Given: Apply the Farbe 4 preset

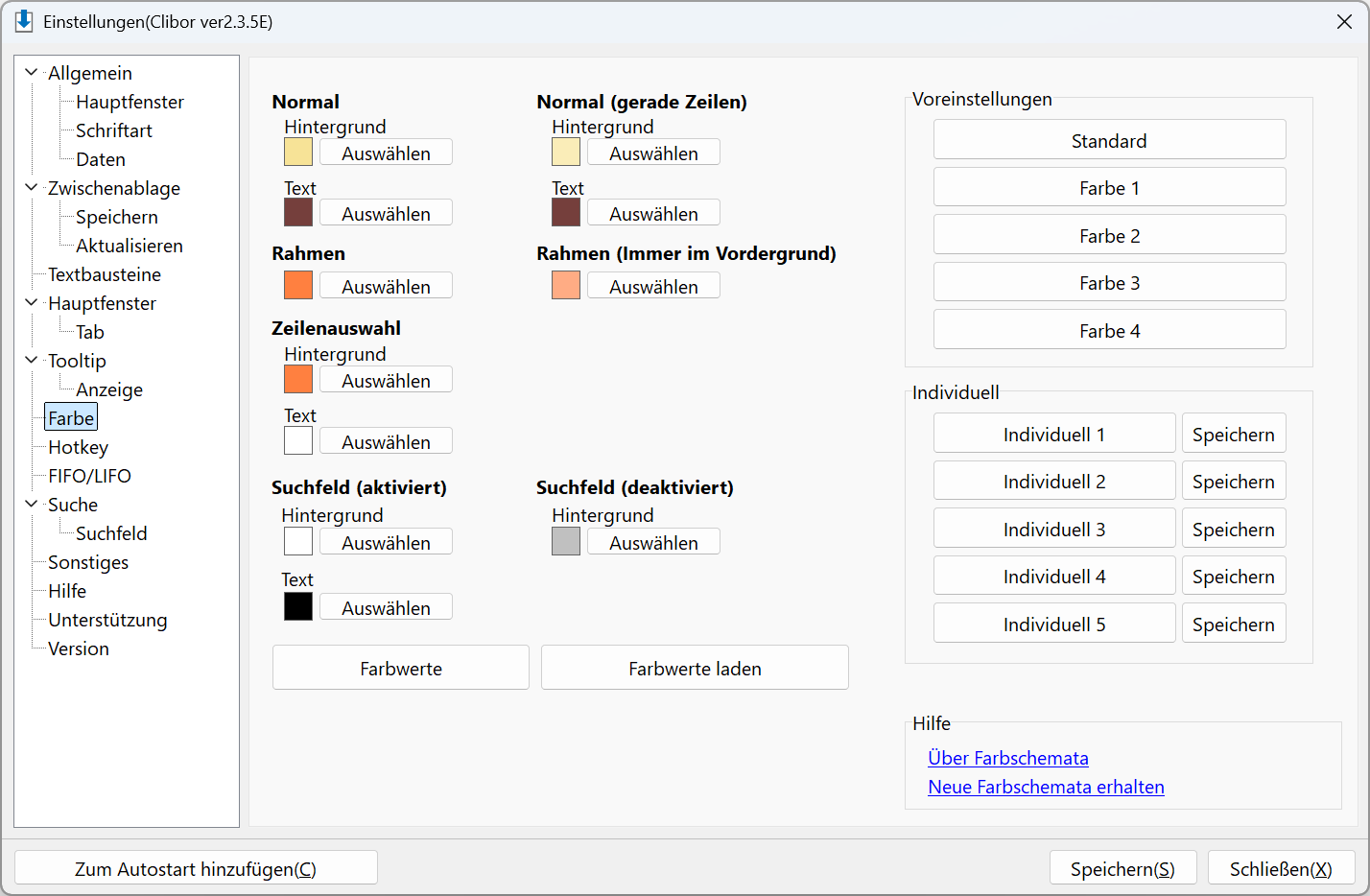Looking at the screenshot, I should pyautogui.click(x=1109, y=330).
